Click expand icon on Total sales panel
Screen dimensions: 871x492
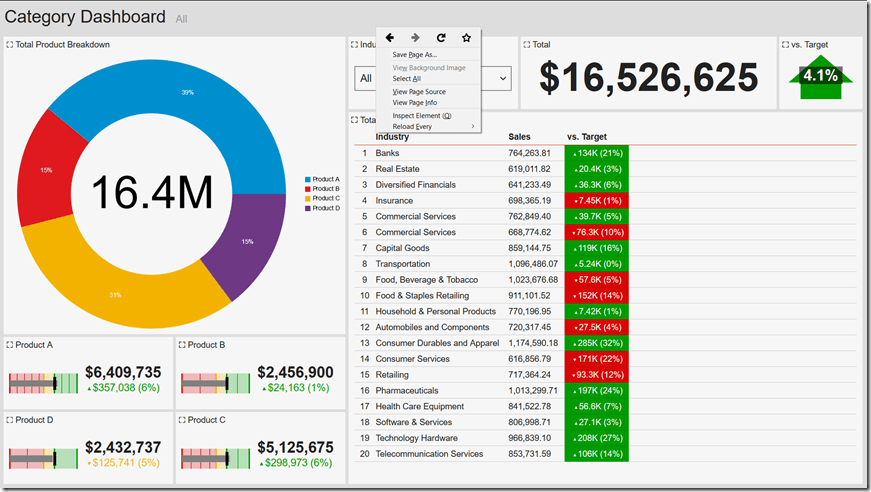pos(527,45)
